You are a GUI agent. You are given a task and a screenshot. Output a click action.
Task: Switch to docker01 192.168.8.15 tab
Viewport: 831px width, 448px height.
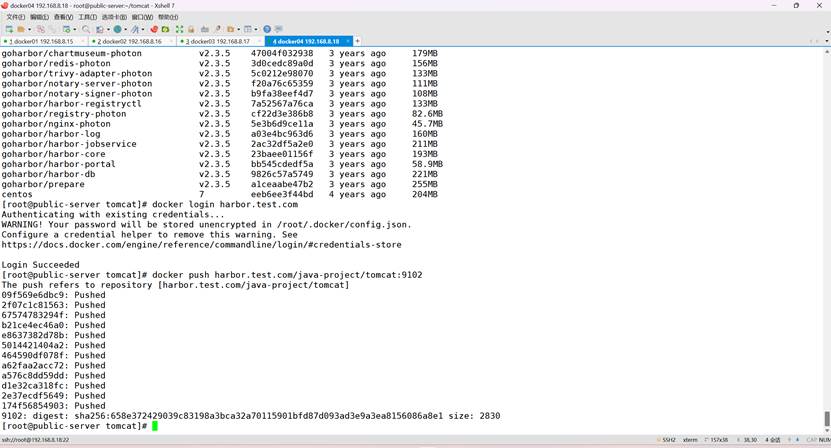click(44, 41)
